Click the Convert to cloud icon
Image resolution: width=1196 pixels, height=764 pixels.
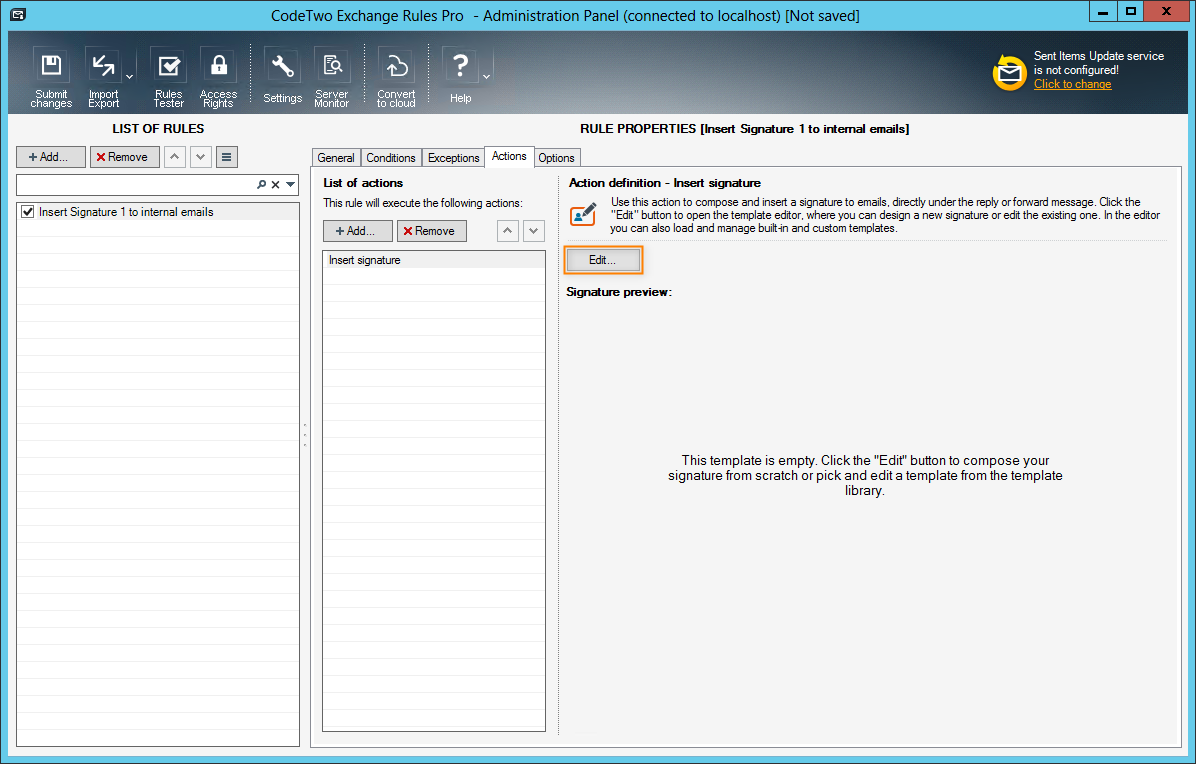(396, 77)
